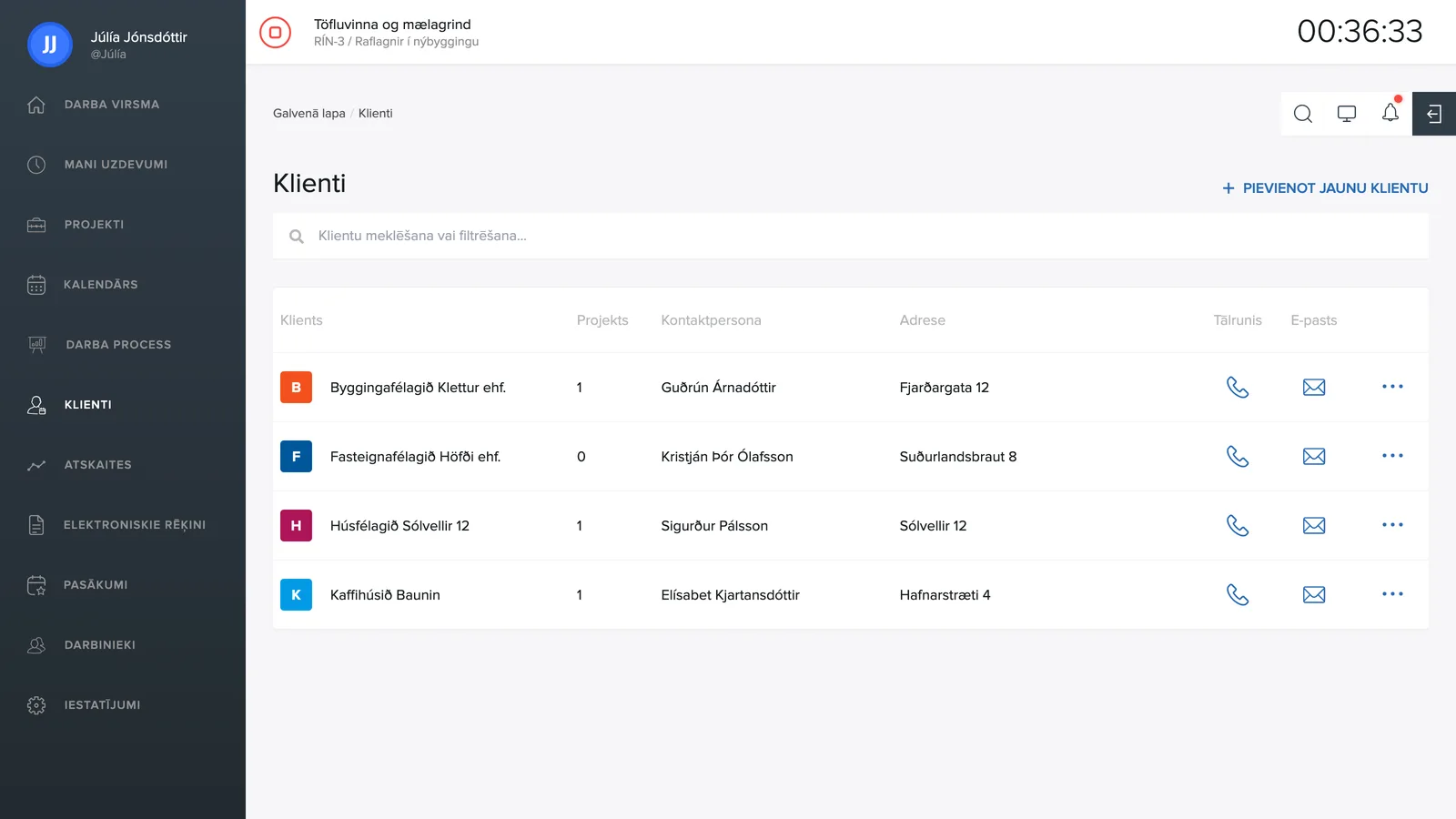The image size is (1456, 819).
Task: Open the search magnifier icon in top bar
Action: (x=1303, y=114)
